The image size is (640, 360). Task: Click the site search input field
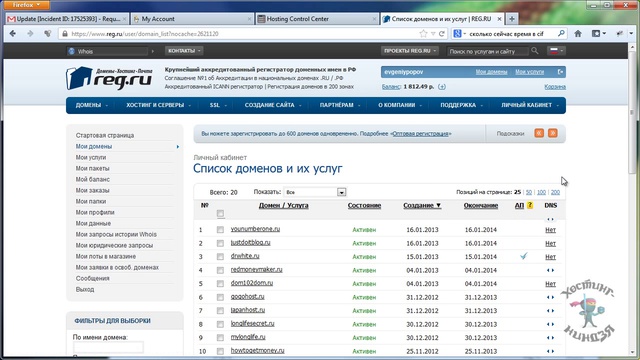(x=488, y=51)
